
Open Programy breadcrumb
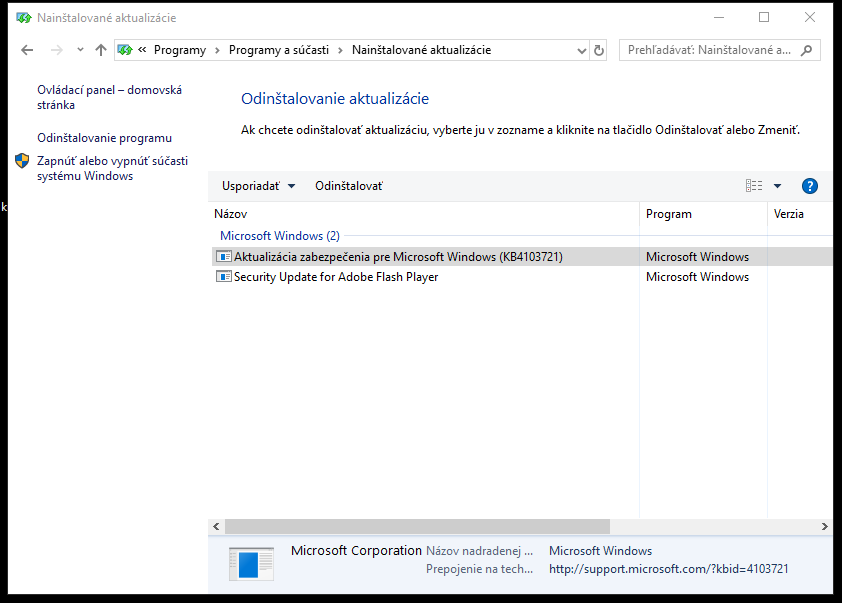pyautogui.click(x=180, y=50)
